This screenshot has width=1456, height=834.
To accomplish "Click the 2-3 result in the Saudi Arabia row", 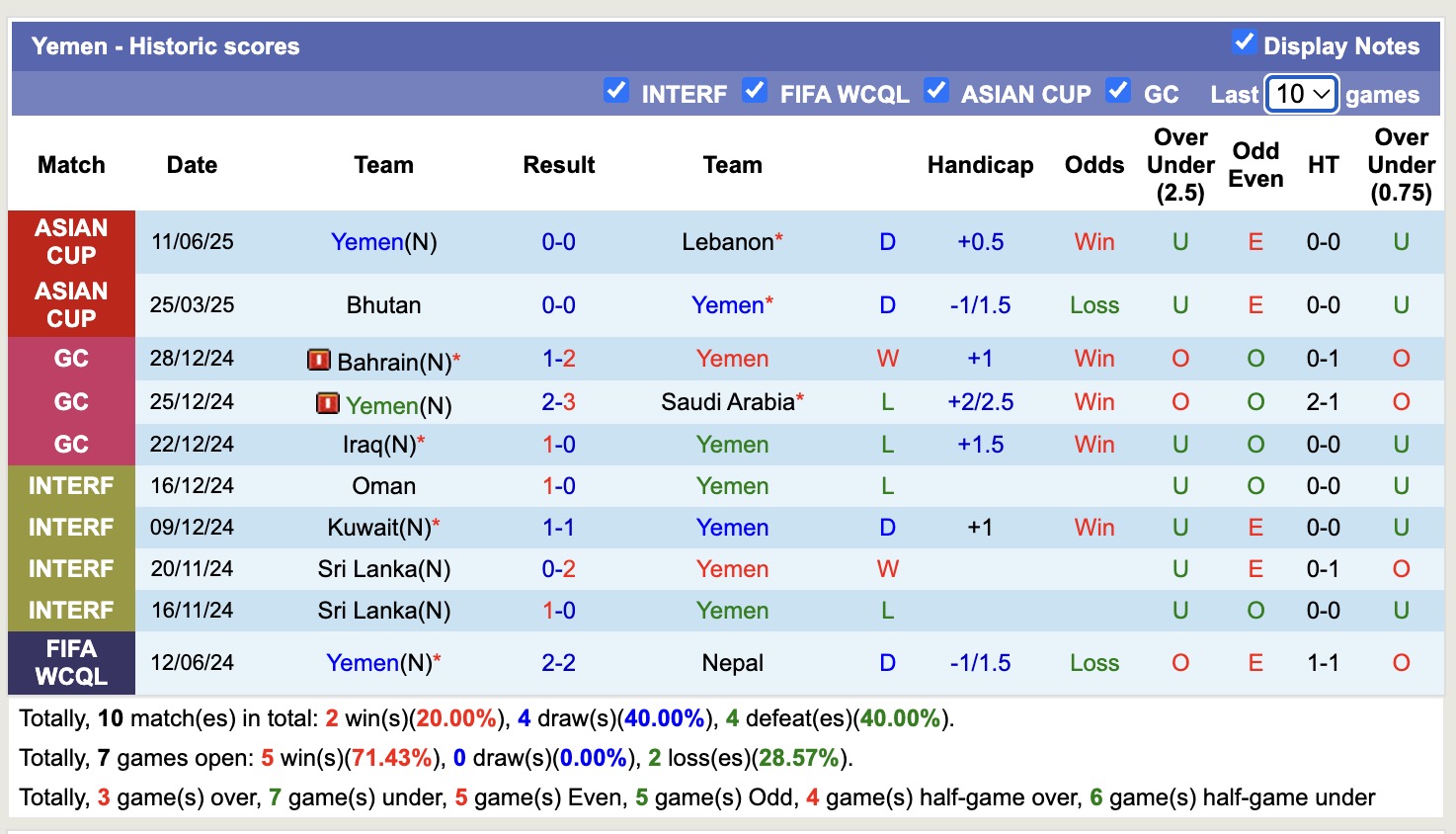I will click(x=559, y=402).
